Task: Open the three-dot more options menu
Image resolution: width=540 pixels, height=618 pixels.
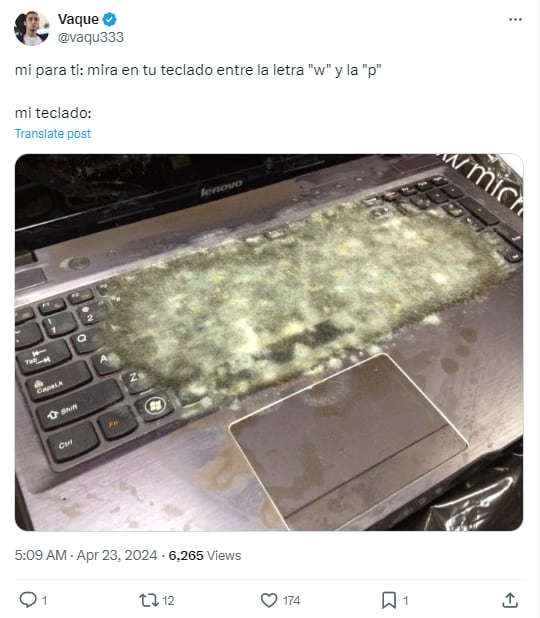Action: coord(515,19)
